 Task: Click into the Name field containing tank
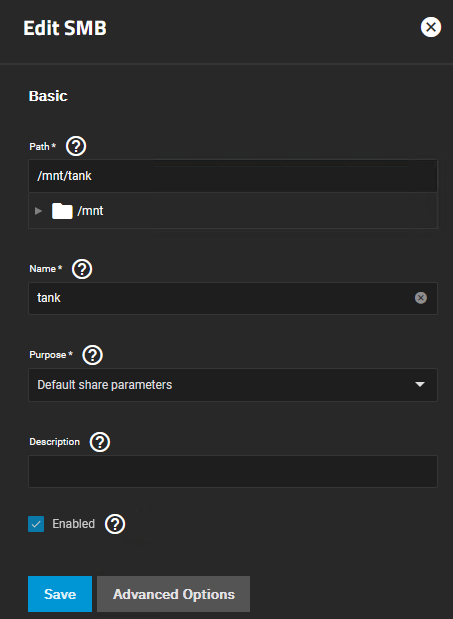[x=233, y=298]
